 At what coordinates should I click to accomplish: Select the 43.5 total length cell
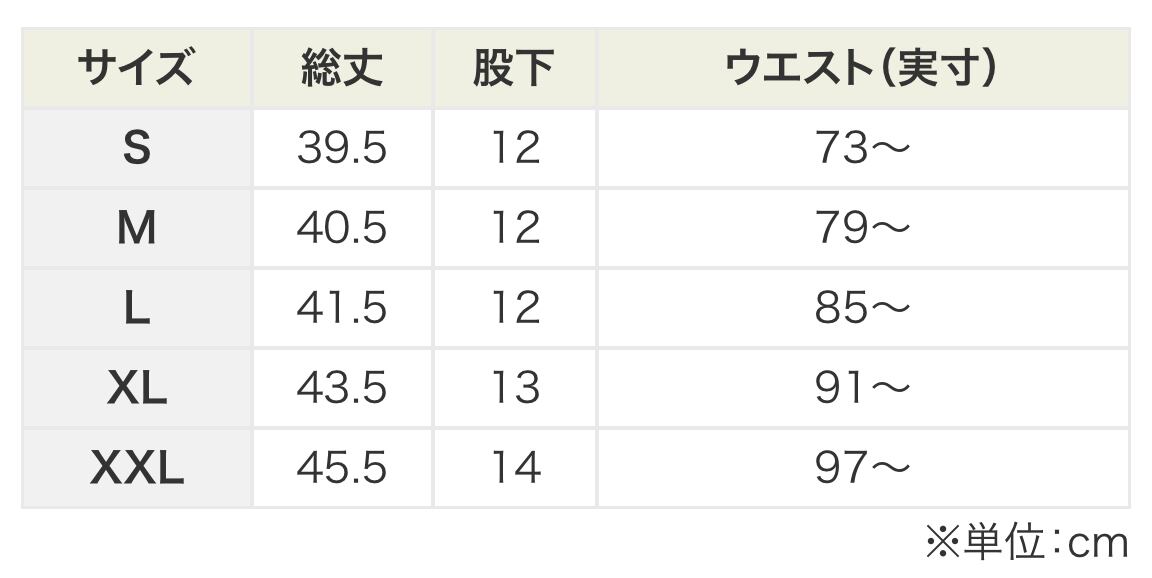(x=342, y=388)
